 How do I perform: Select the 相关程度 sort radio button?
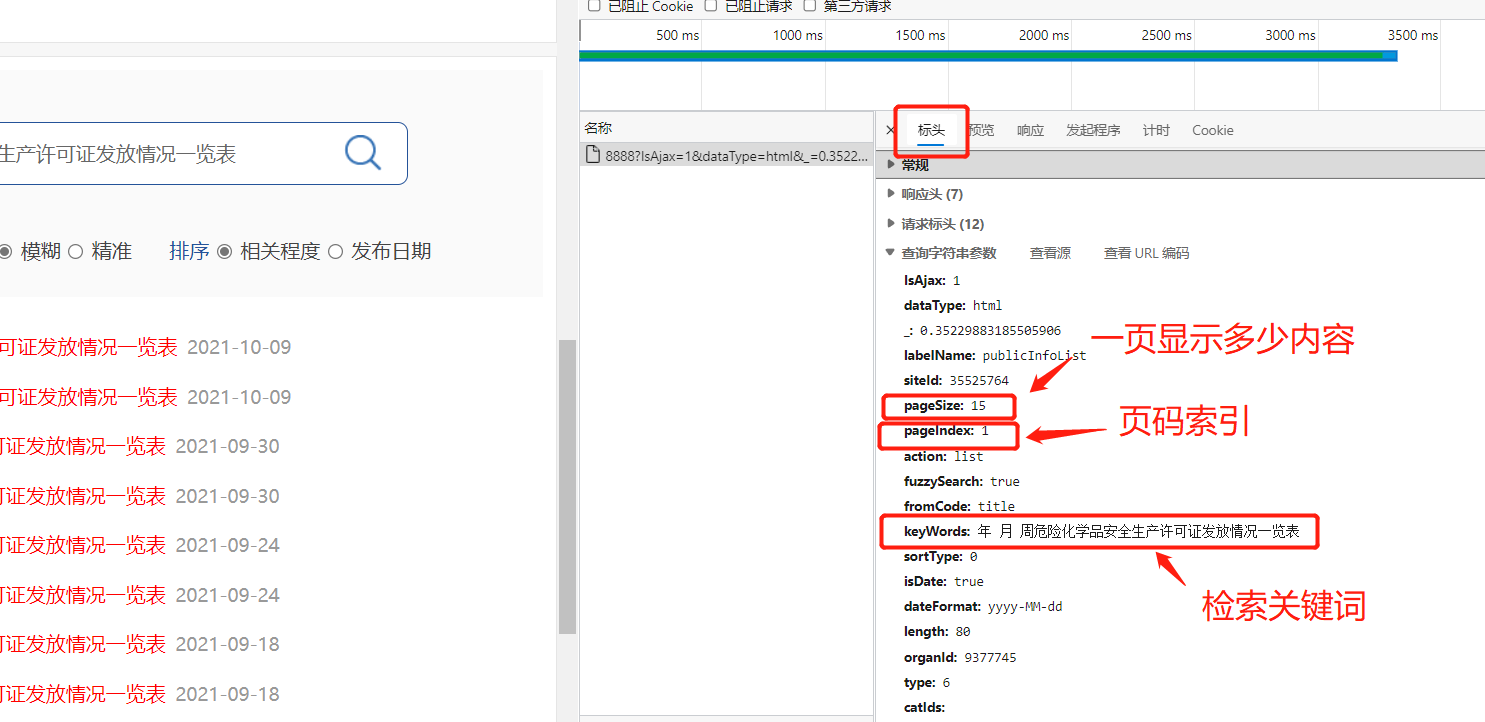(x=224, y=252)
